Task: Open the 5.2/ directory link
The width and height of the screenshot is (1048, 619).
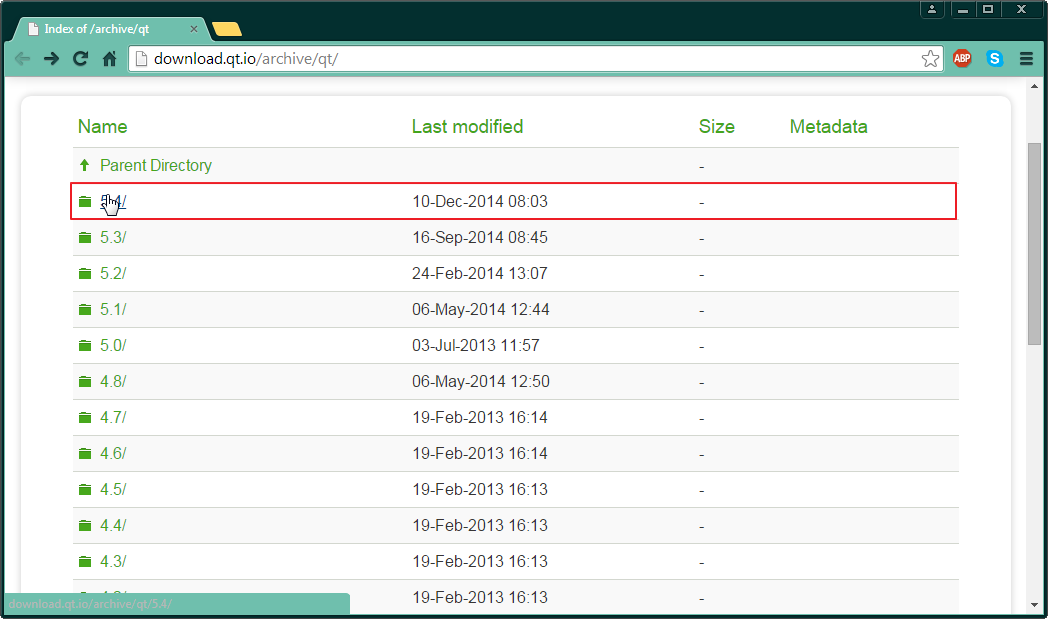Action: click(x=113, y=273)
